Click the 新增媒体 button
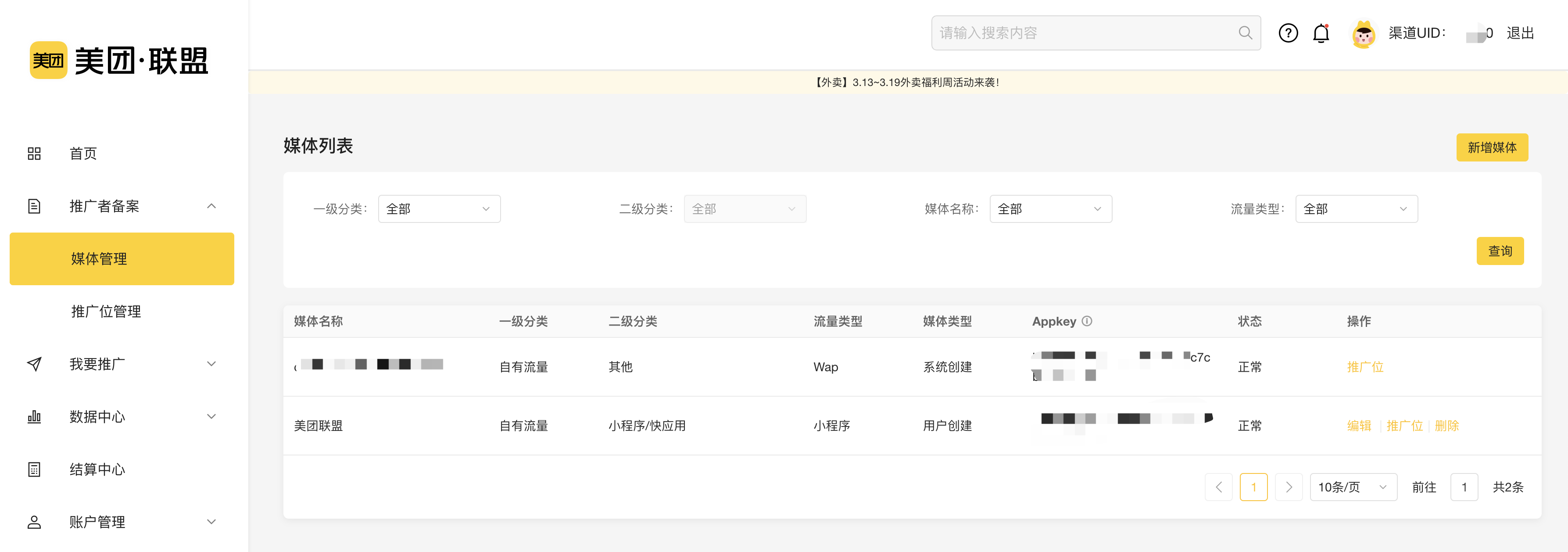 click(x=1491, y=147)
